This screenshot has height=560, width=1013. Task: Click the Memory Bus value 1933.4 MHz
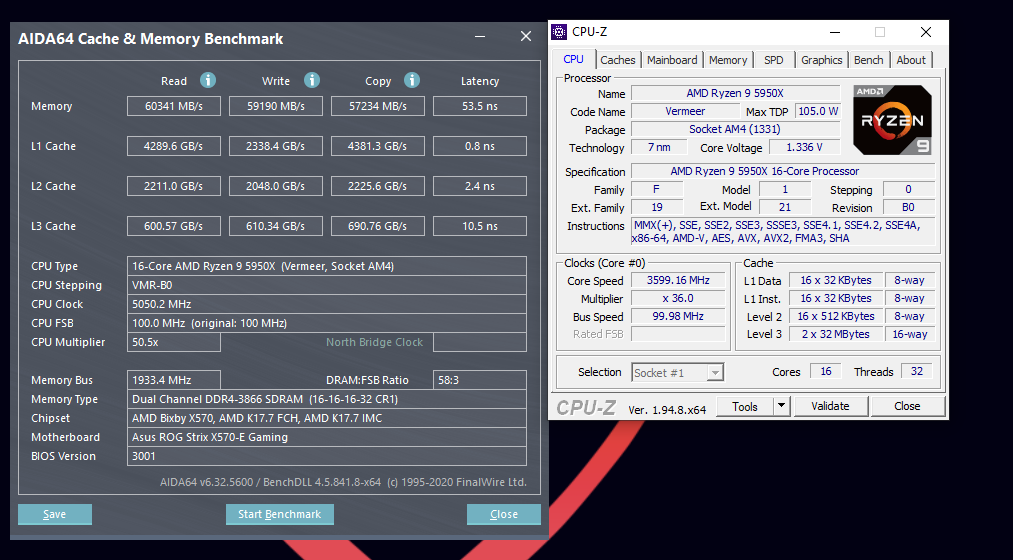[174, 380]
